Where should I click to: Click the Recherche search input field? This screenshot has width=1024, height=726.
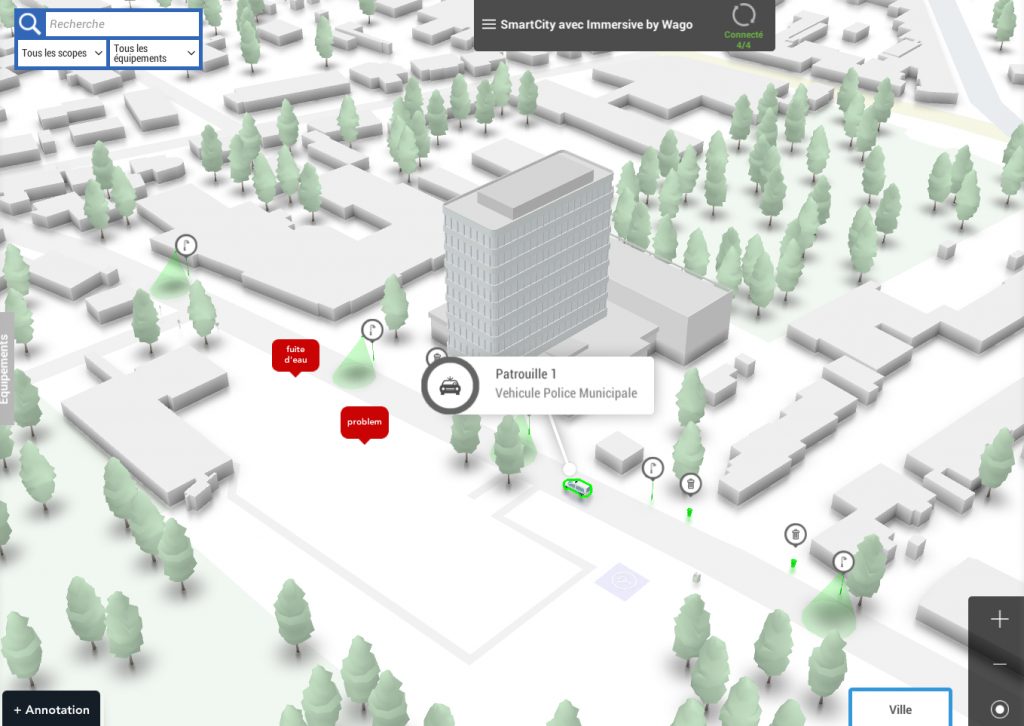pos(122,24)
